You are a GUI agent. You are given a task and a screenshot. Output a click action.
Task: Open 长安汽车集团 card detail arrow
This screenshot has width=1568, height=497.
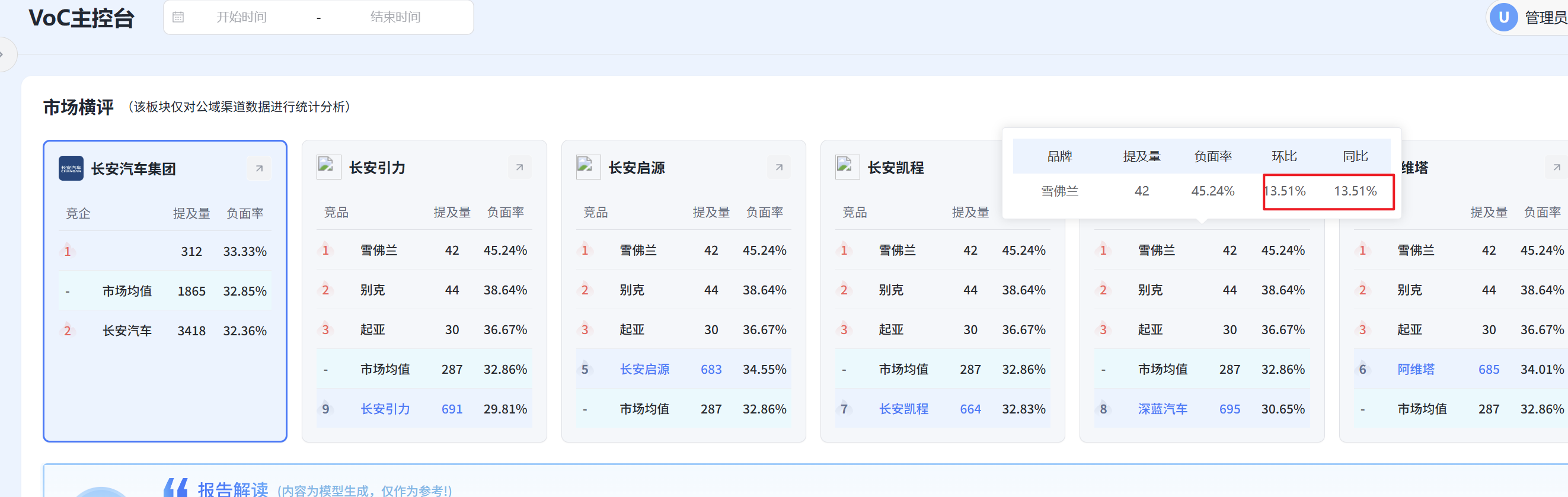click(x=259, y=168)
